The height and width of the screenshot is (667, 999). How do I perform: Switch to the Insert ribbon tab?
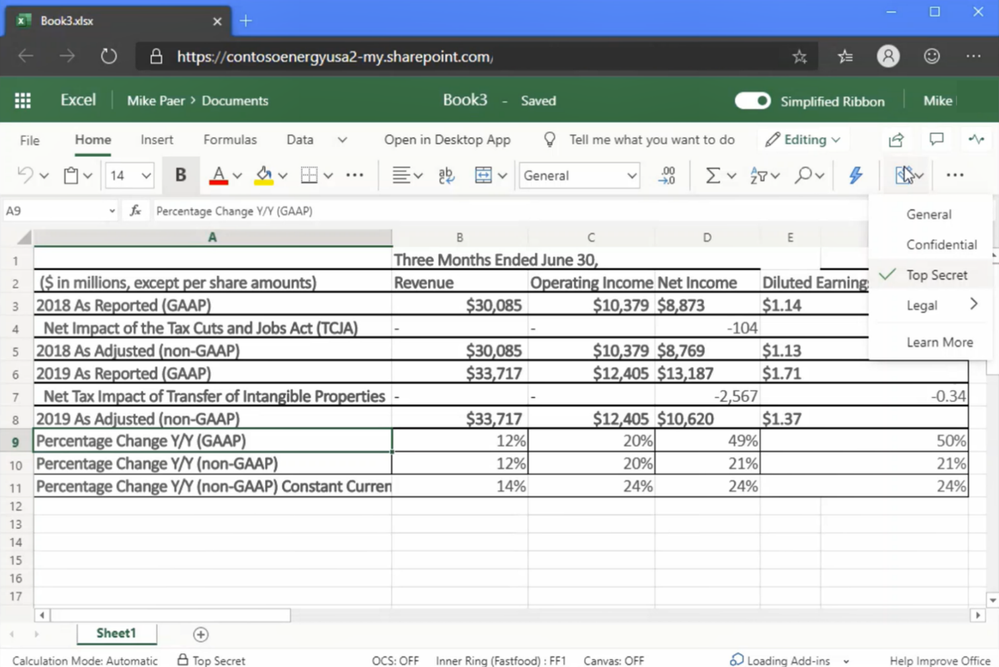click(x=156, y=140)
